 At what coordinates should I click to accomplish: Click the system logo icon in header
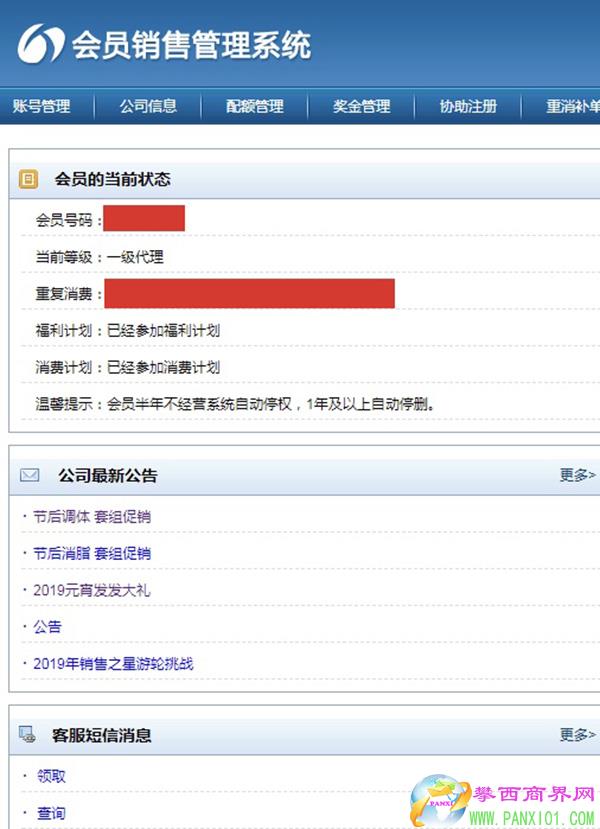coord(40,44)
